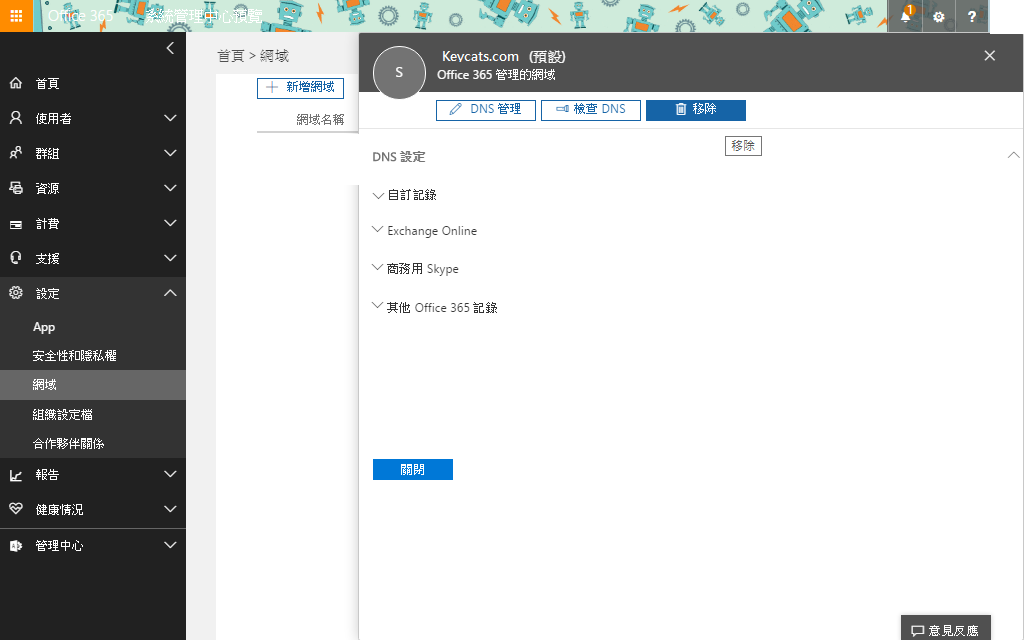Click the billing card icon beside 計費
The image size is (1024, 640).
(x=16, y=224)
